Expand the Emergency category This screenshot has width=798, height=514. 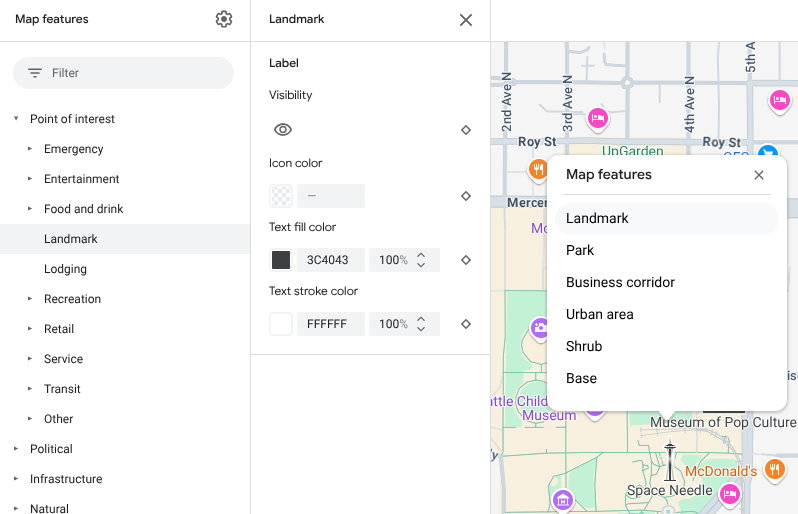coord(30,149)
